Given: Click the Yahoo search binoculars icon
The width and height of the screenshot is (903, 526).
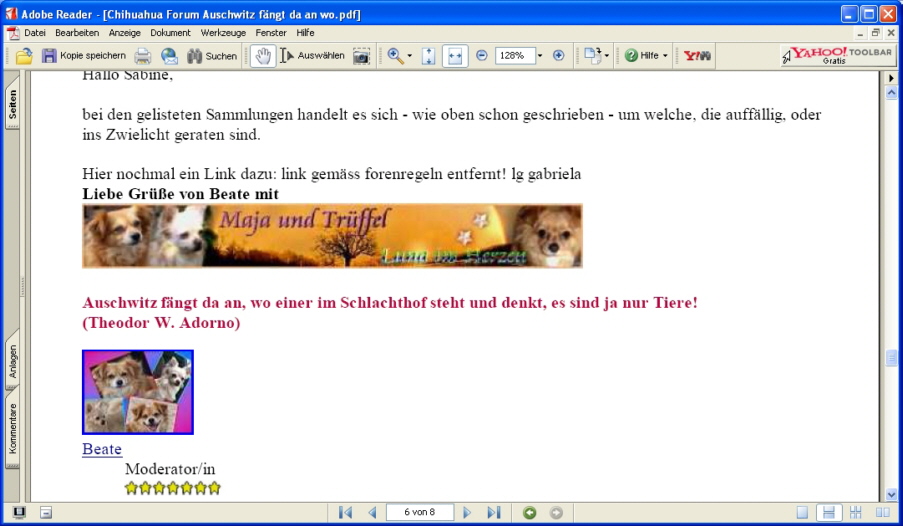Looking at the screenshot, I should coord(697,56).
